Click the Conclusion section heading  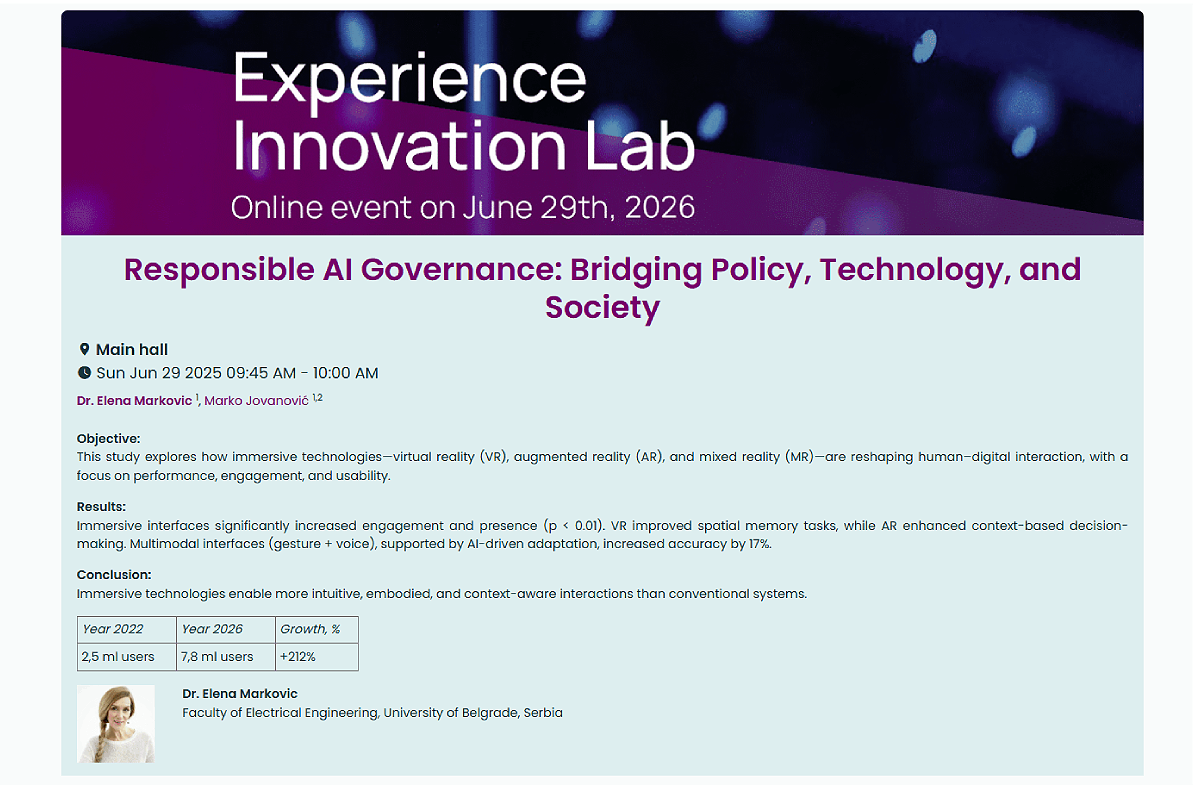[x=114, y=575]
